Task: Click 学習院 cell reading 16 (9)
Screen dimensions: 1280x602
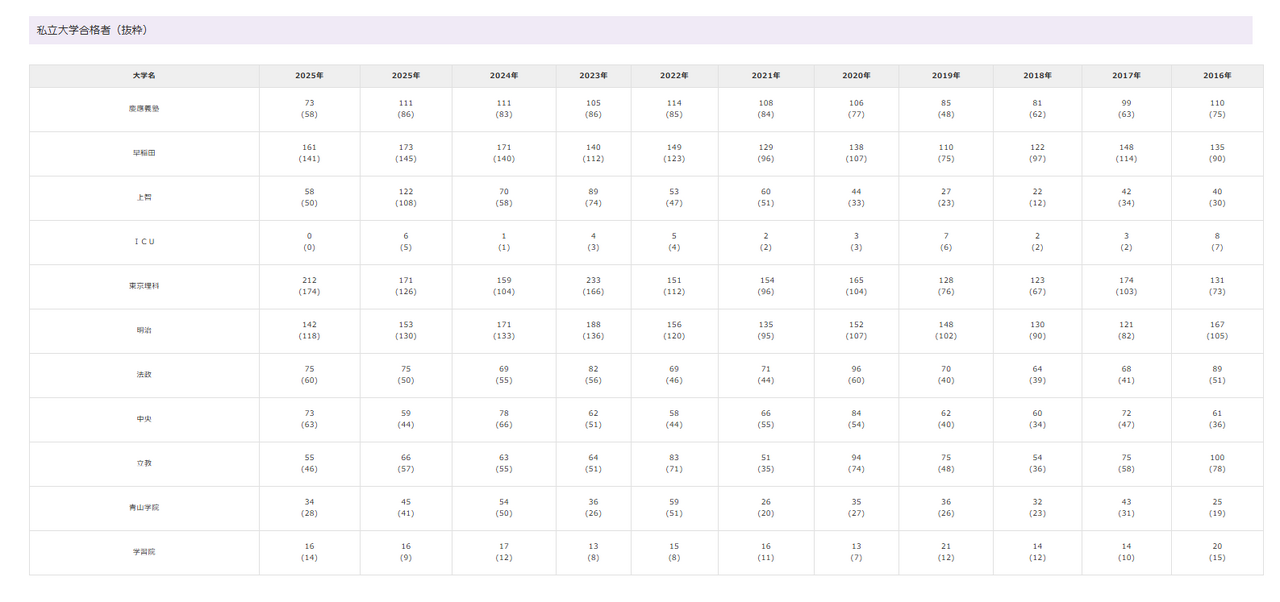Action: tap(405, 552)
